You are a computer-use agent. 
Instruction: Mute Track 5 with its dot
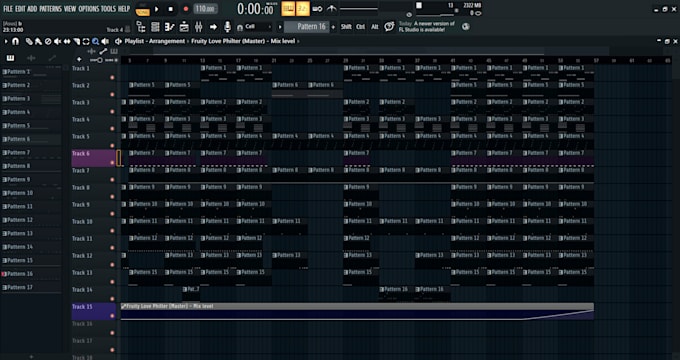tap(112, 146)
